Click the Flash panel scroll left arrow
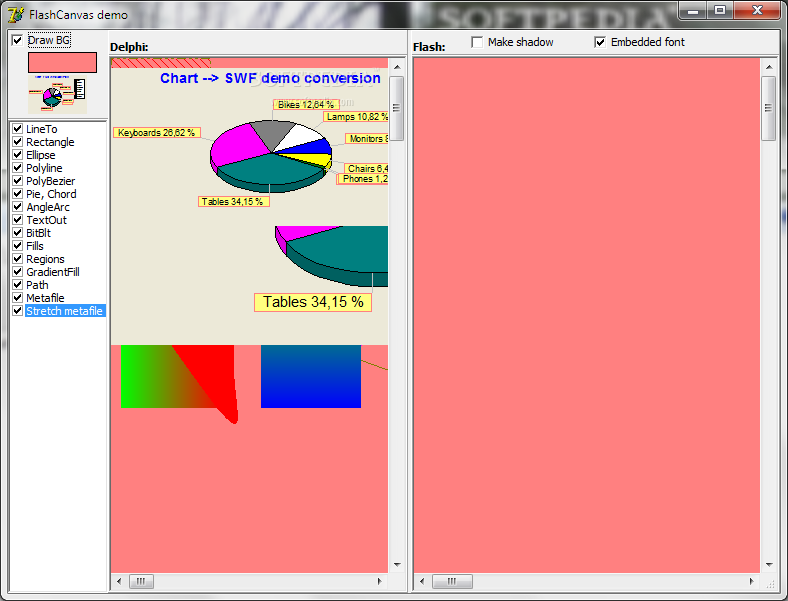Screen dimensions: 788x601 pyautogui.click(x=422, y=581)
